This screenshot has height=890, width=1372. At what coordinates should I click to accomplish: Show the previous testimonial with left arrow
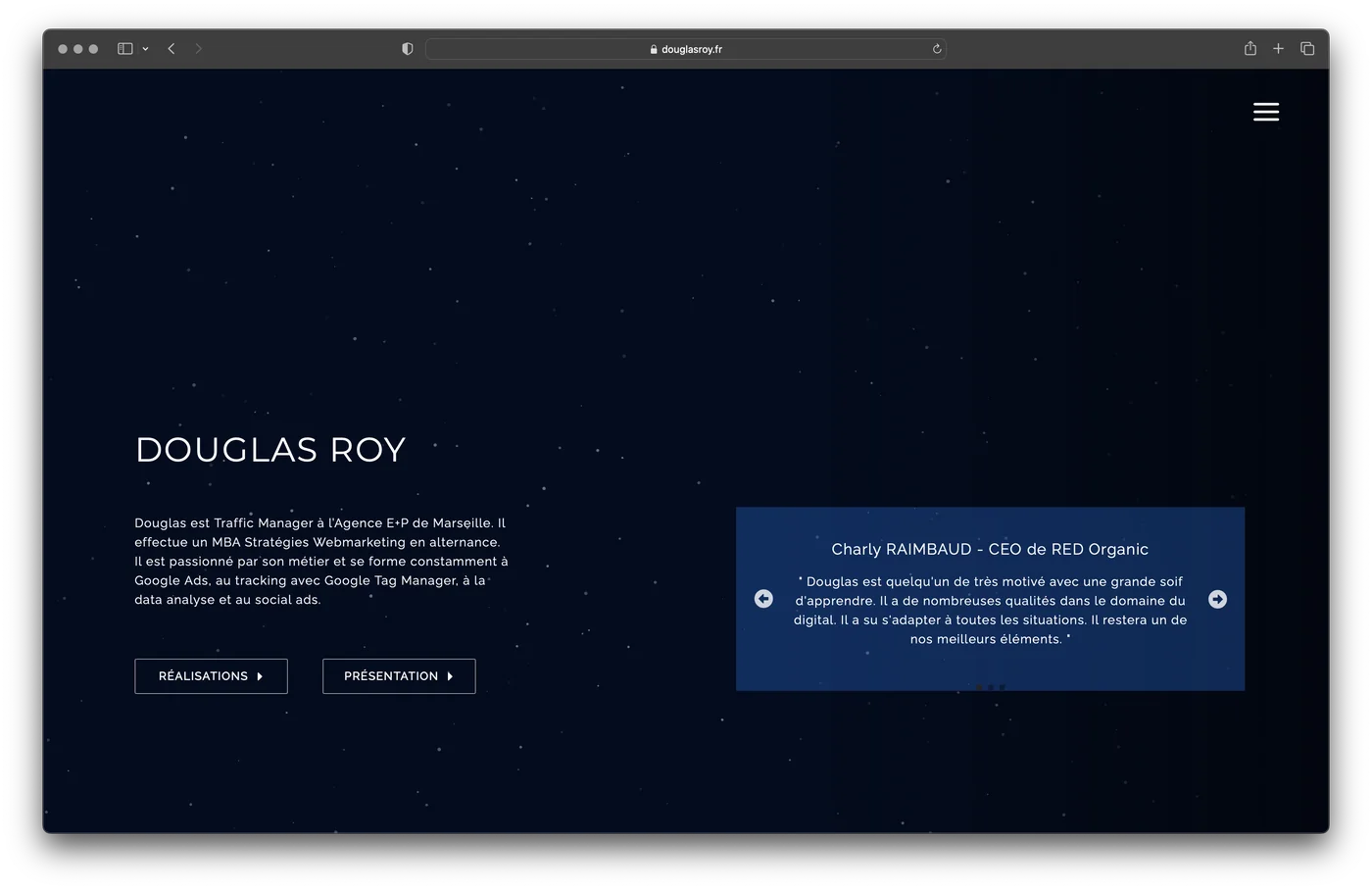click(x=763, y=599)
